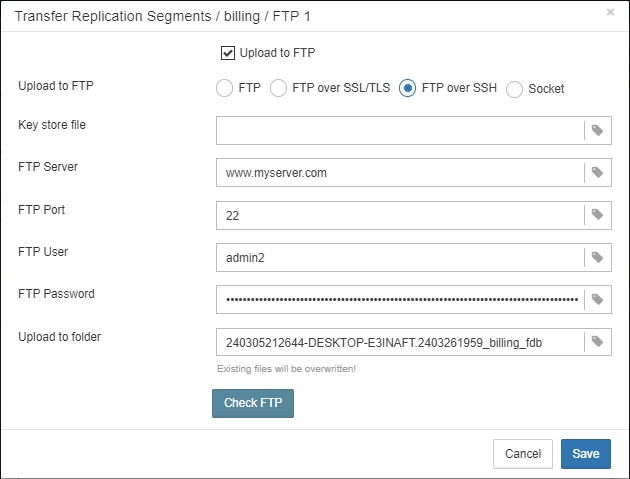Switch to the Socket radio option
This screenshot has height=479, width=630.
click(x=515, y=89)
